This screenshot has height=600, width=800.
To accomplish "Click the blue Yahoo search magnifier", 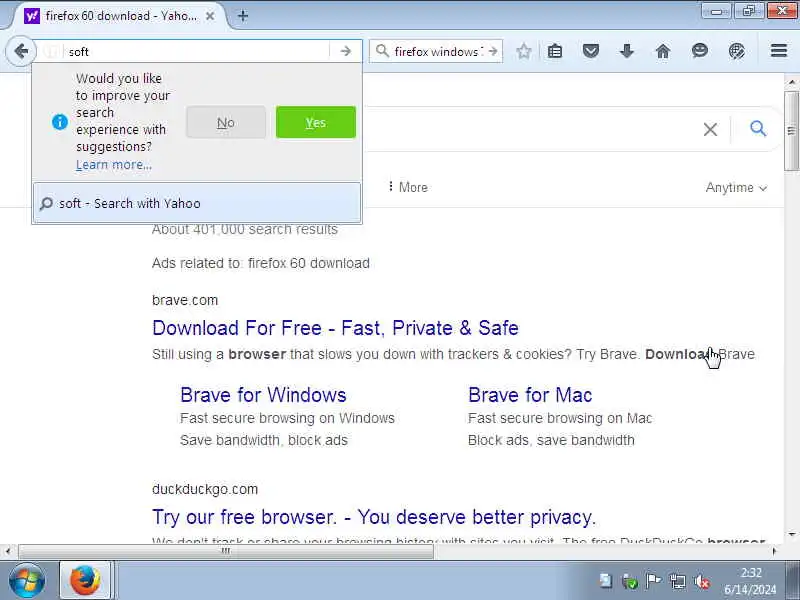I will click(758, 129).
